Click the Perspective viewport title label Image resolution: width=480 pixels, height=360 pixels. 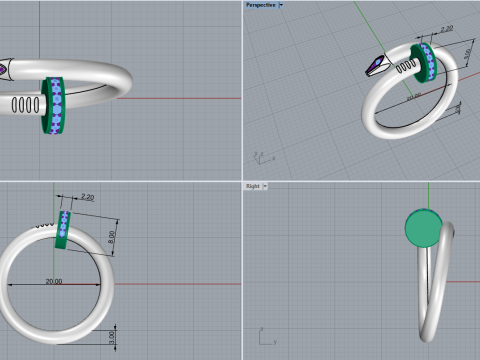(261, 5)
